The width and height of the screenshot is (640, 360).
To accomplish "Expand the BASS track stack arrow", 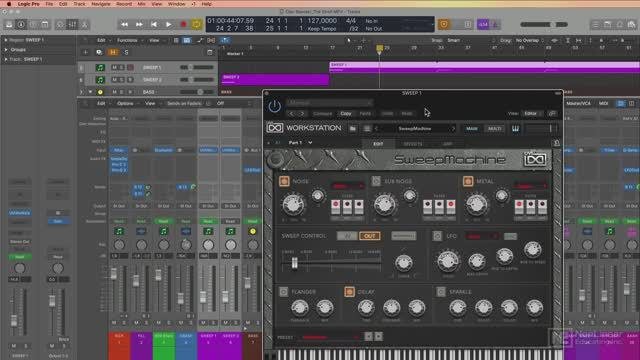I will pyautogui.click(x=90, y=92).
